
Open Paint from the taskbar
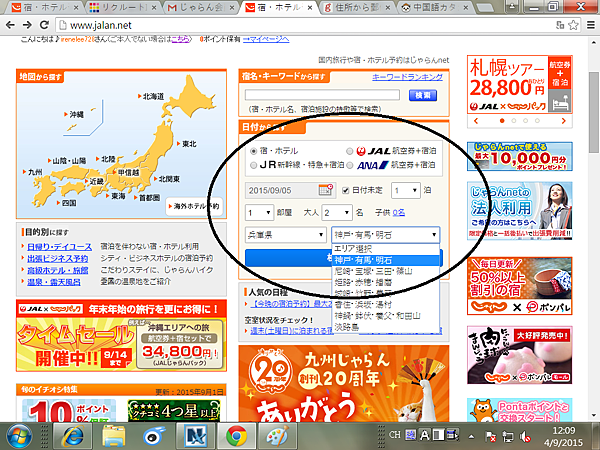point(277,436)
